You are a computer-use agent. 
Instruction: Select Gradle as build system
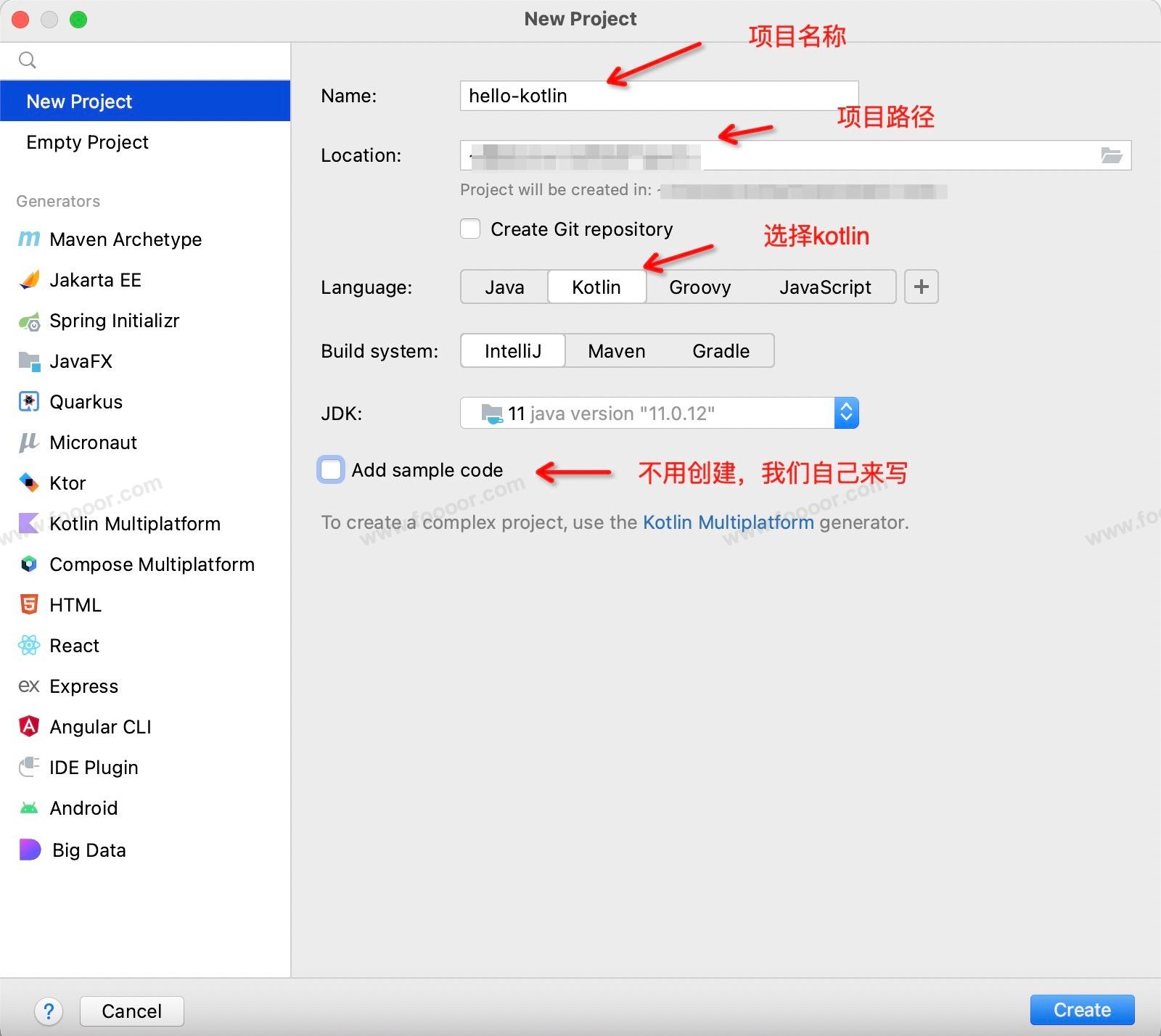point(721,351)
